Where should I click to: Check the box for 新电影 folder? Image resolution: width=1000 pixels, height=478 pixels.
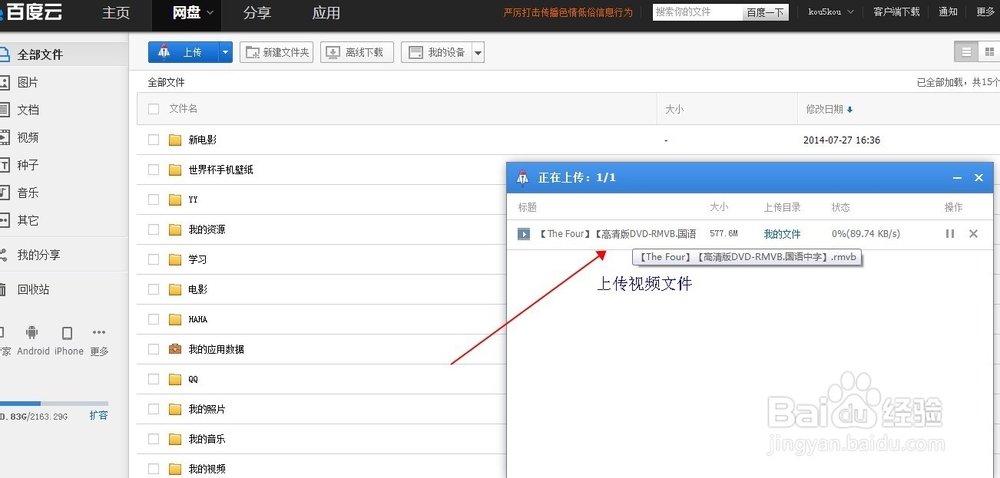pos(153,140)
